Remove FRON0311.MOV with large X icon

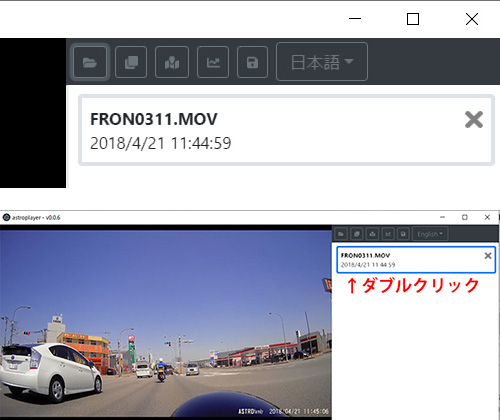coord(474,120)
